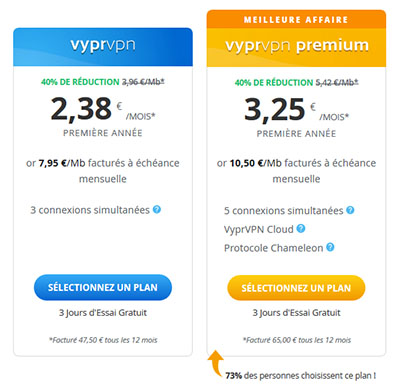The width and height of the screenshot is (400, 389).
Task: Click 3 Jours d'Essai Gratuit under premium plan
Action: click(296, 313)
